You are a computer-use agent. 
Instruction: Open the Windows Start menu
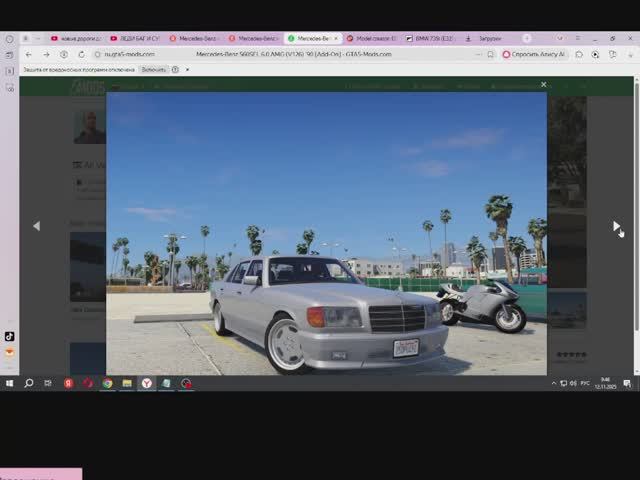[x=9, y=383]
